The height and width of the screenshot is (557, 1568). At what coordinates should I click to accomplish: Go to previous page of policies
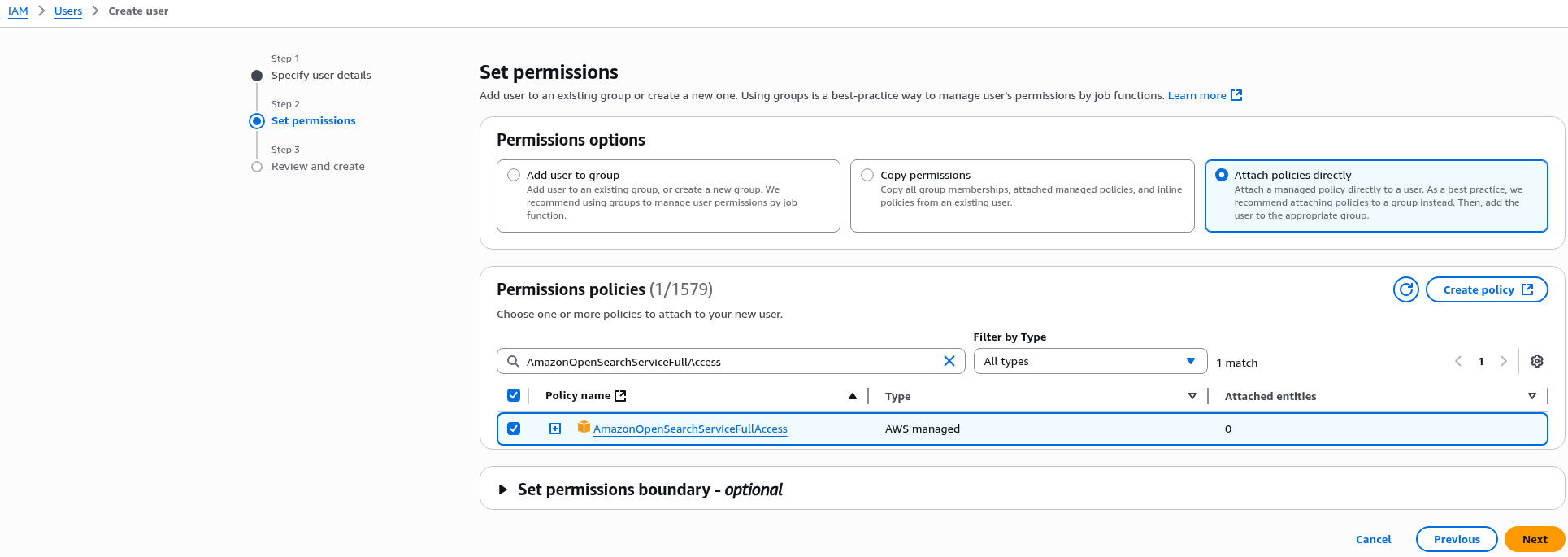pyautogui.click(x=1458, y=361)
